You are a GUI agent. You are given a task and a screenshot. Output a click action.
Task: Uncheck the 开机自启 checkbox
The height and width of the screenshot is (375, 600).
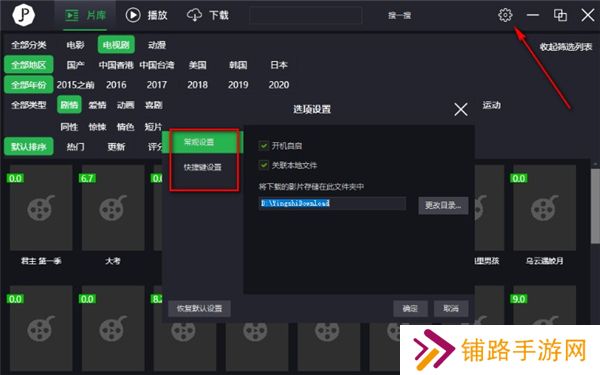(263, 145)
